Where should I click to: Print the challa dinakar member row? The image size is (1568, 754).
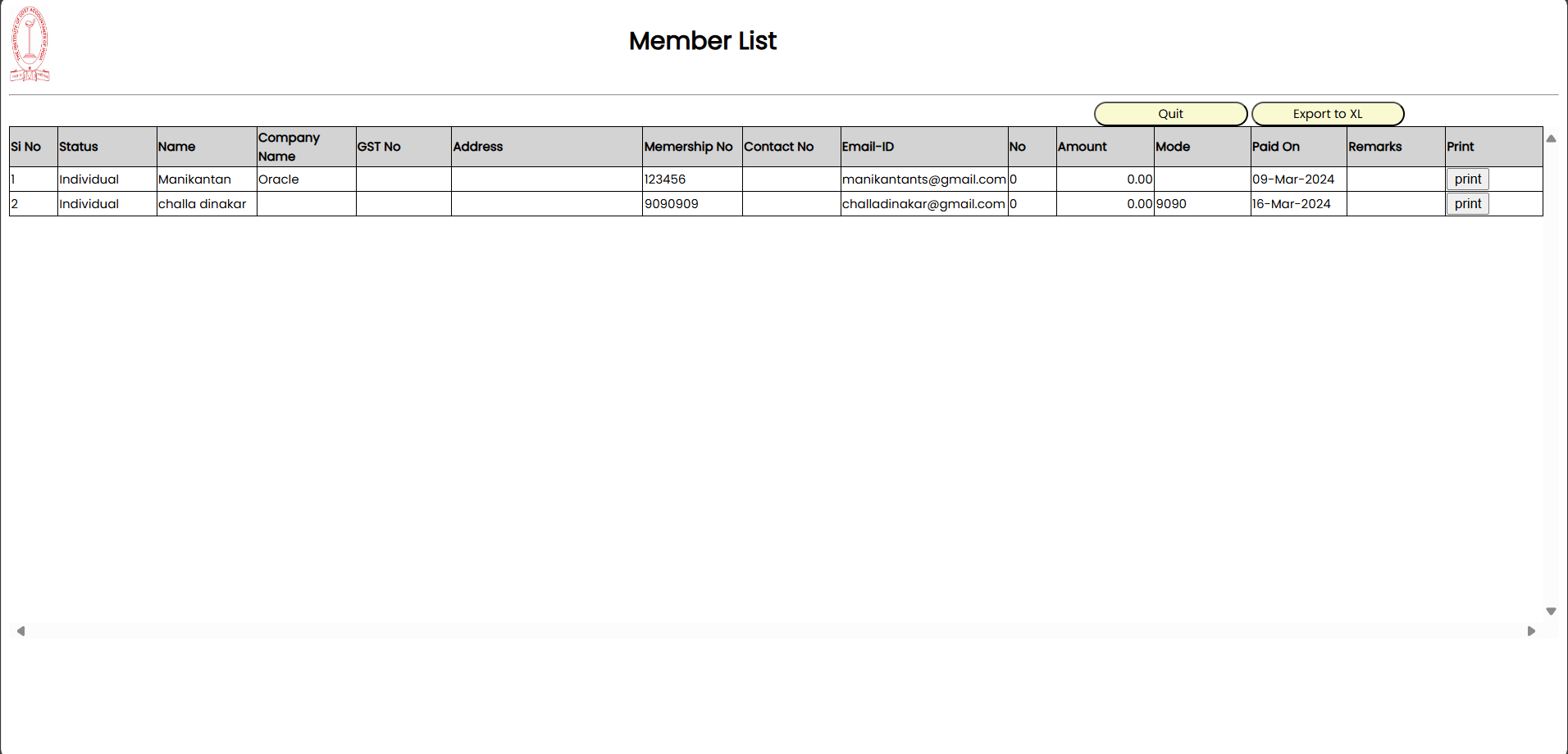1467,204
